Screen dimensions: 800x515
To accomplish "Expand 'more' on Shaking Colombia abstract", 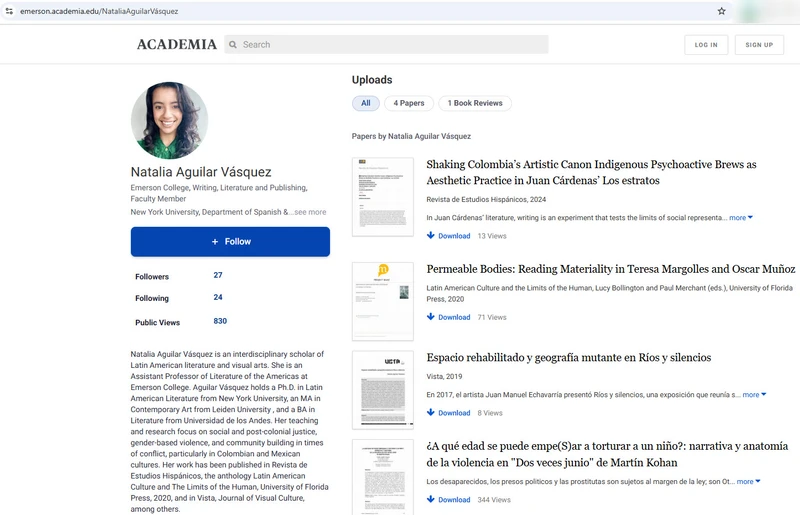I will 741,217.
